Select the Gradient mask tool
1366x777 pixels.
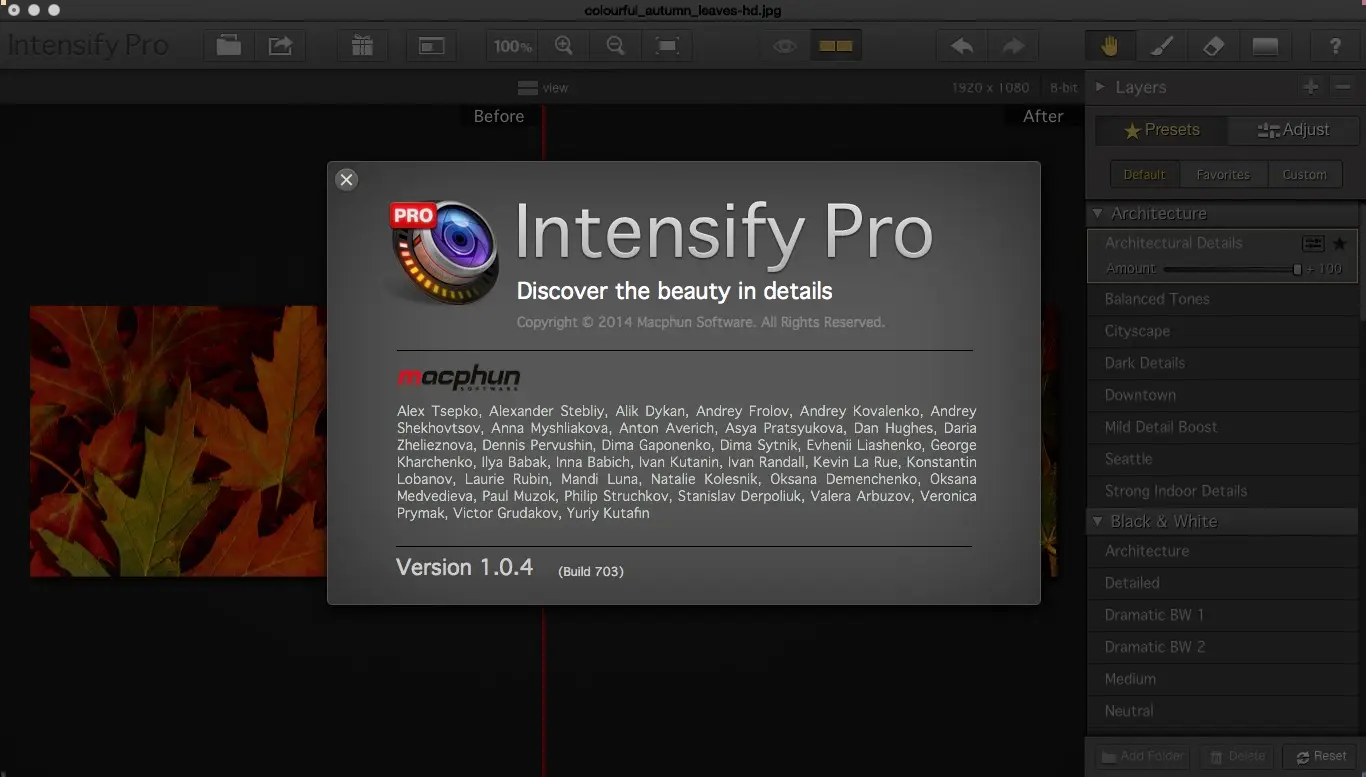1265,46
